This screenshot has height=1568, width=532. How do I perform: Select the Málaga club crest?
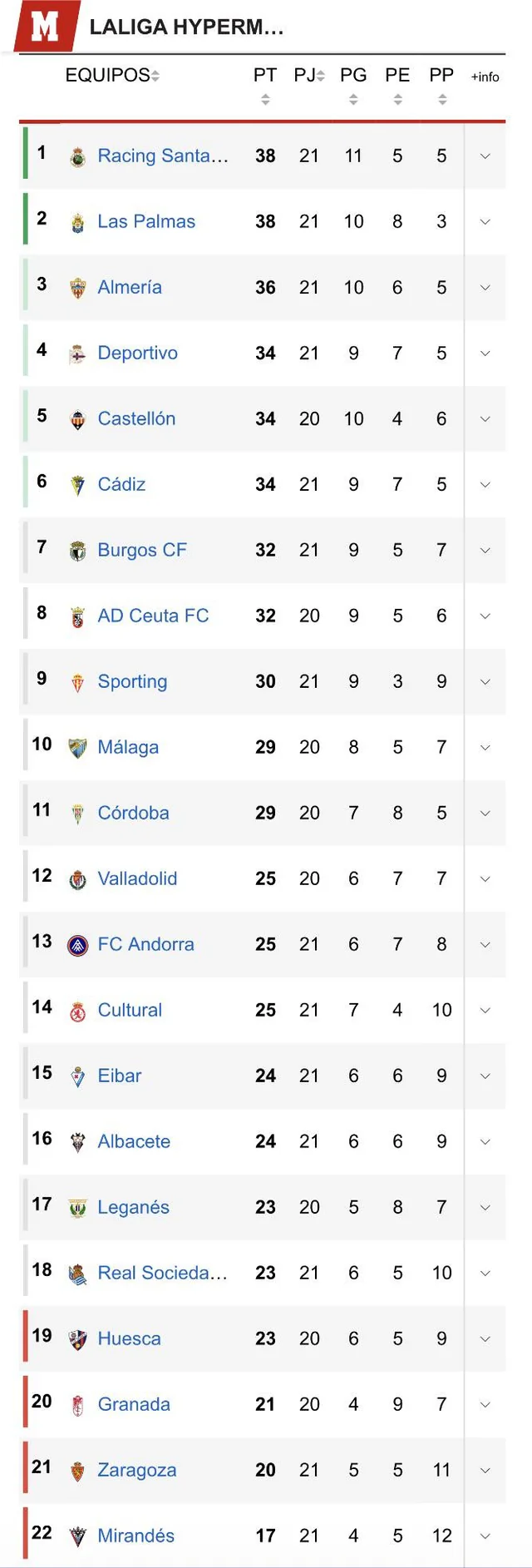[x=77, y=747]
